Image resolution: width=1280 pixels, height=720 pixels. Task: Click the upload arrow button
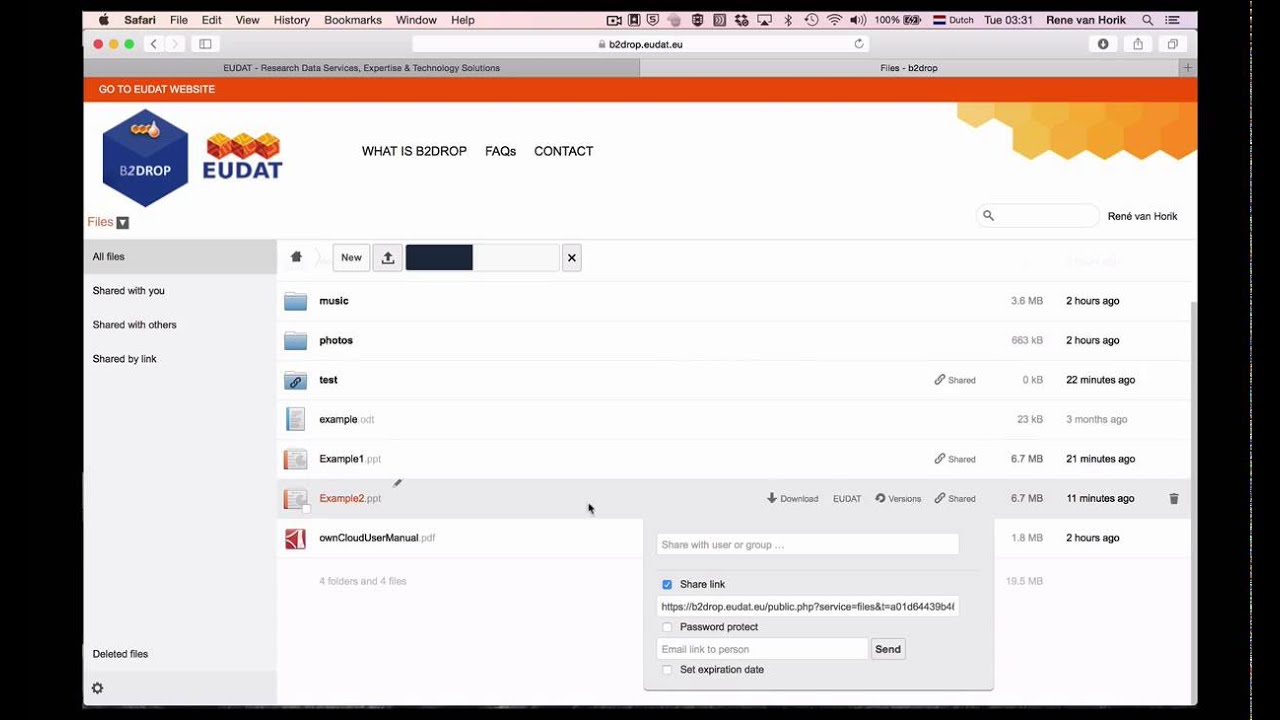pyautogui.click(x=388, y=258)
